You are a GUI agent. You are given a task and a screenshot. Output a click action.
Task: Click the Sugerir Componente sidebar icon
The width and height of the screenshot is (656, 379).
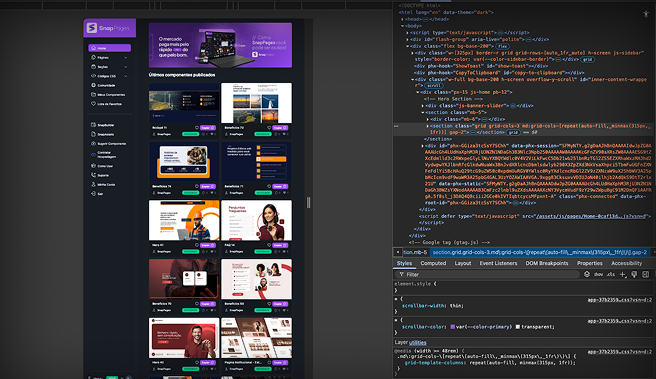(x=93, y=143)
